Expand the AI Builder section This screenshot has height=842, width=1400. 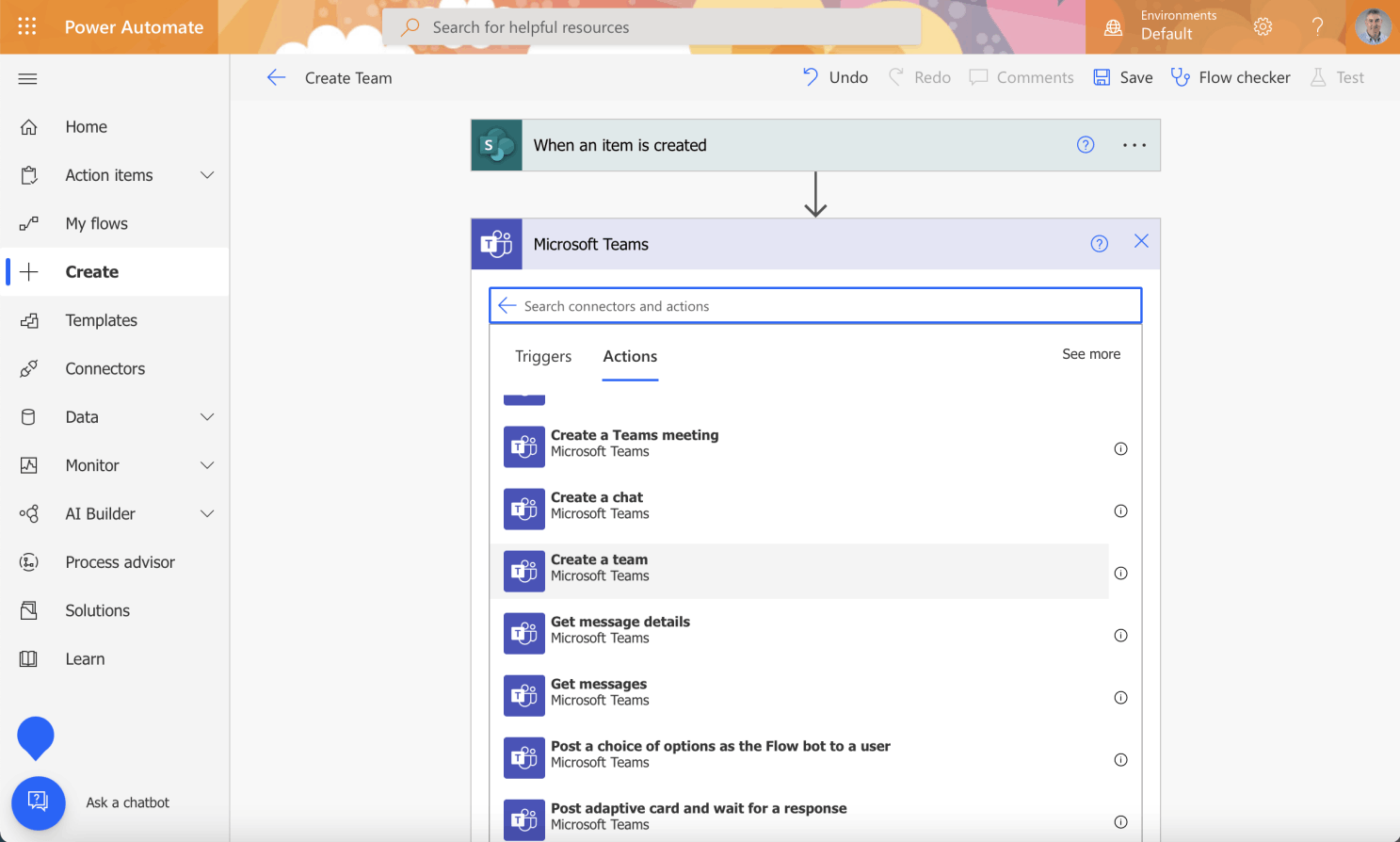click(x=207, y=514)
